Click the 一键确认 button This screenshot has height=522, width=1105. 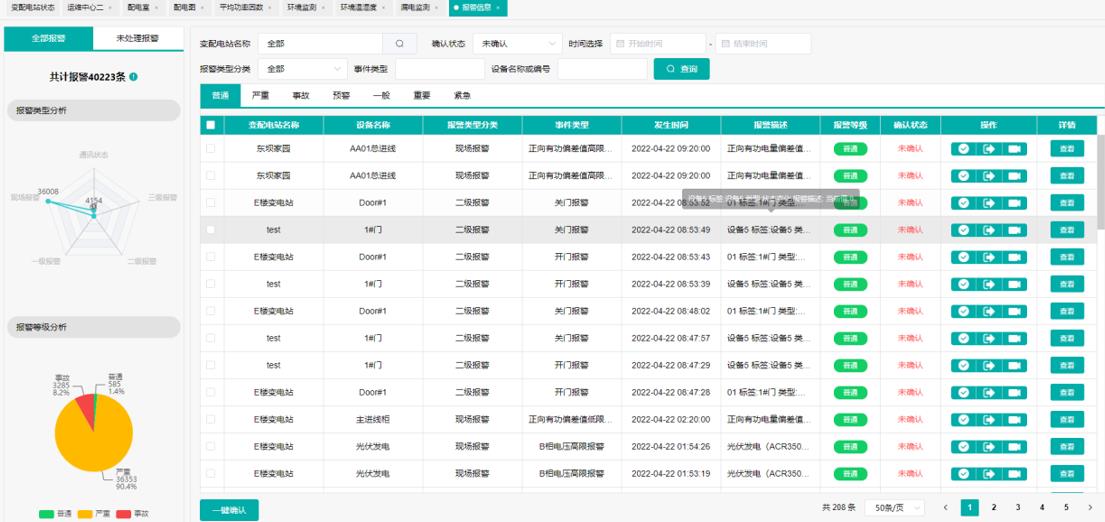[229, 510]
